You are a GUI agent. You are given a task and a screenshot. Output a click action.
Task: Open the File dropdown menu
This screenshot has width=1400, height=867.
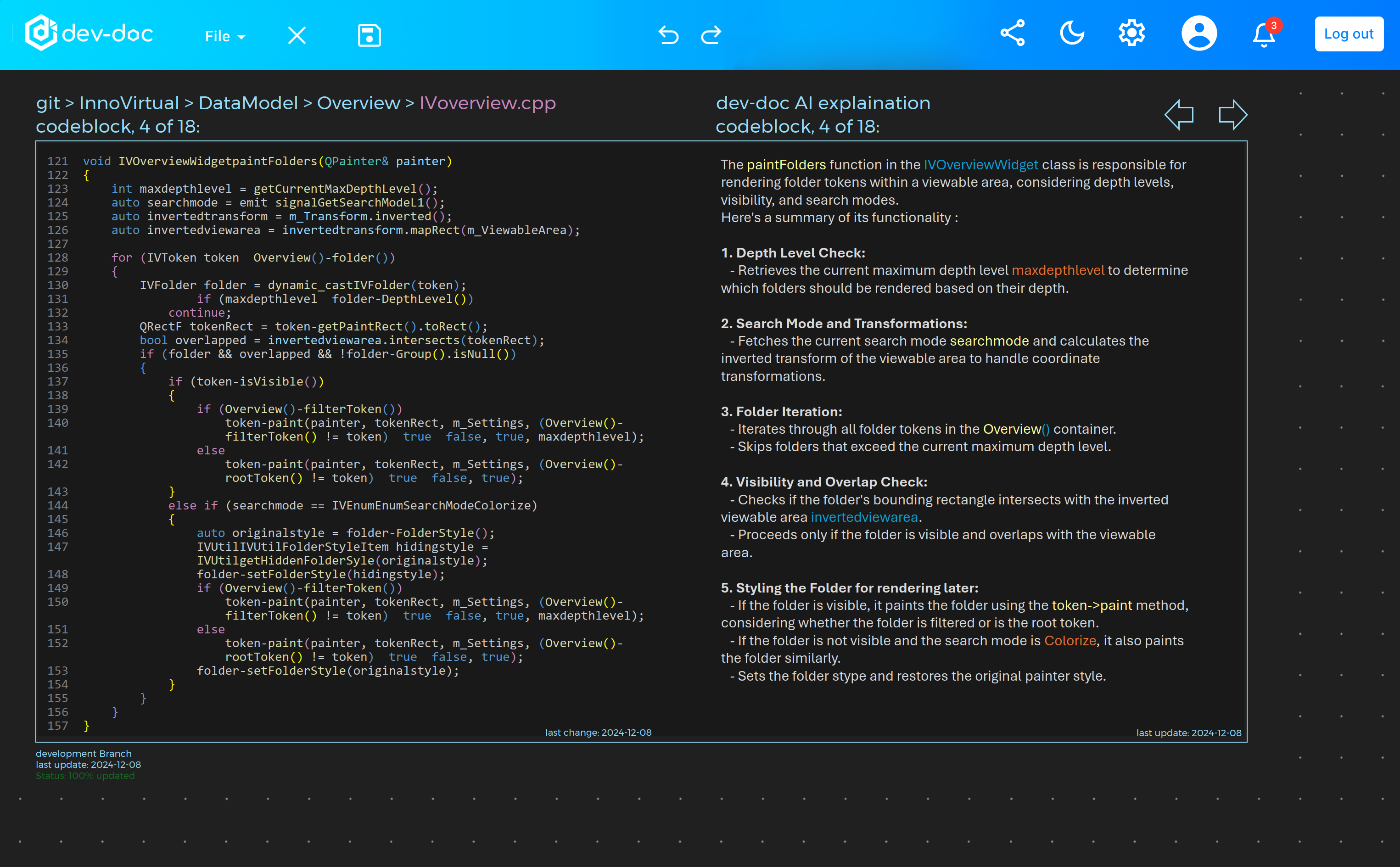(225, 36)
